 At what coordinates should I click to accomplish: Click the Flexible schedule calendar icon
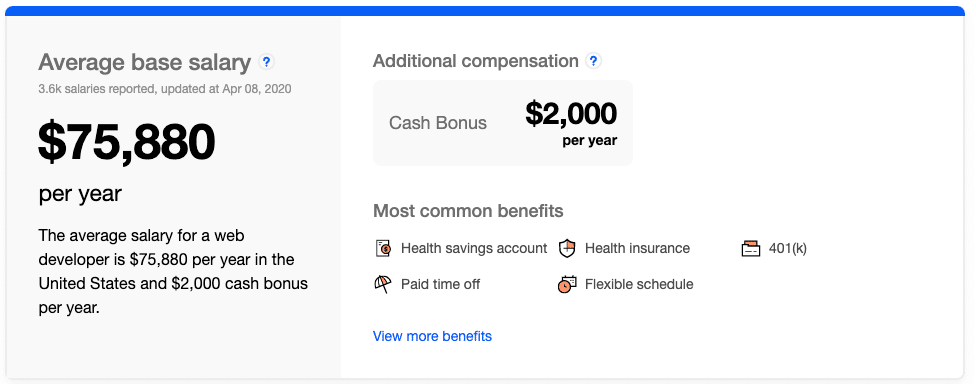click(x=567, y=284)
